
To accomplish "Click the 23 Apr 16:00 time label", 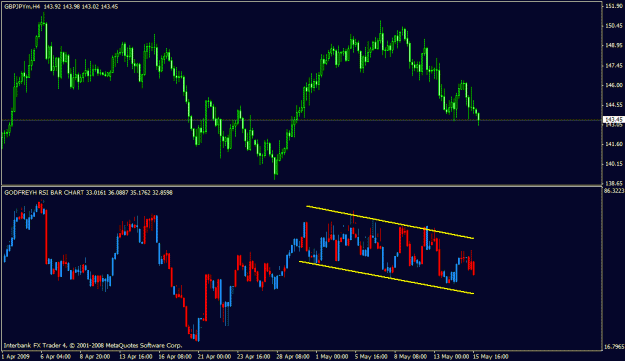I will [x=254, y=356].
